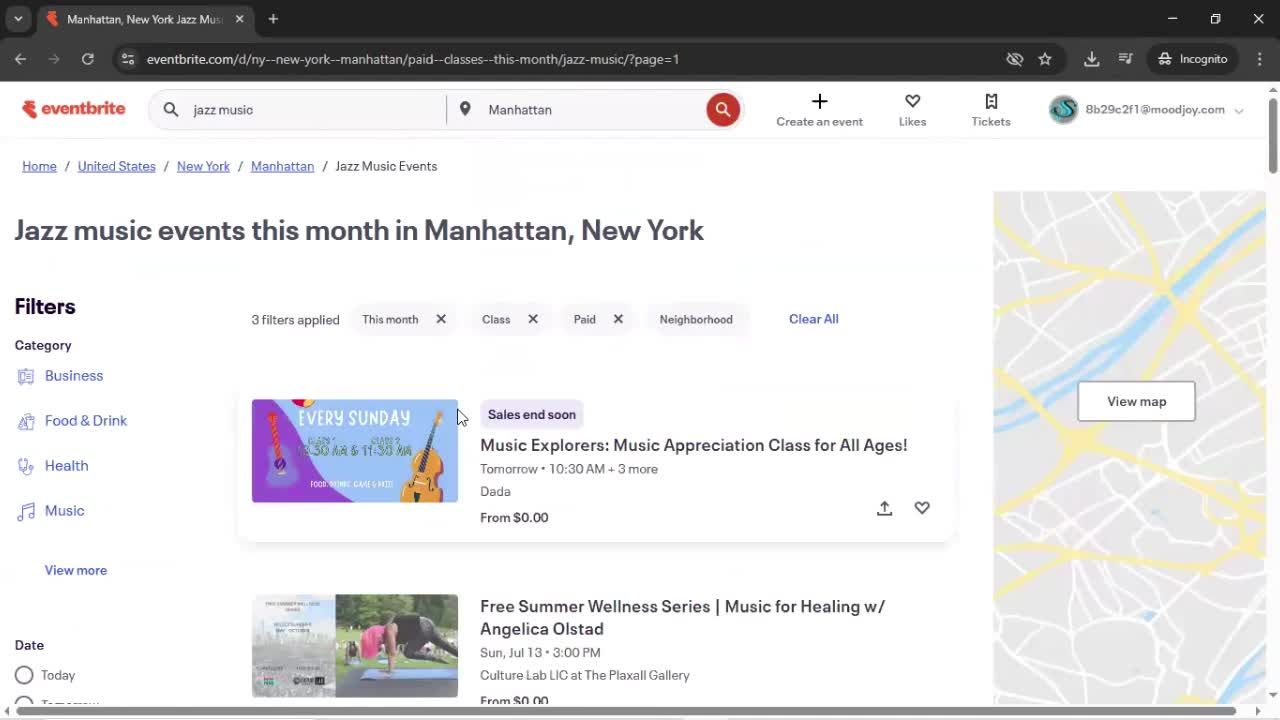Share the Music Explorers event
This screenshot has height=720, width=1280.
[884, 508]
